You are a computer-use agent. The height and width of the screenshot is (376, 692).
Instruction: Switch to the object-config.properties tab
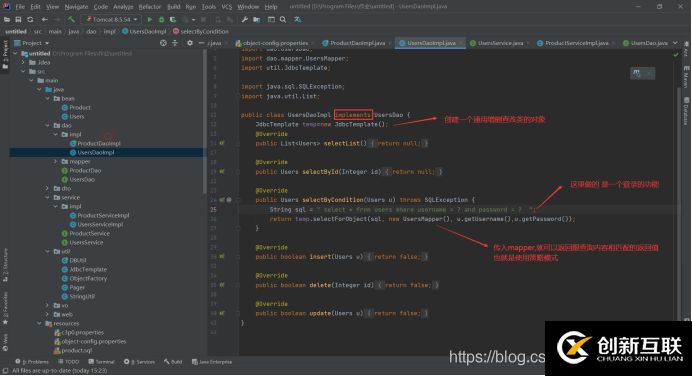[275, 43]
